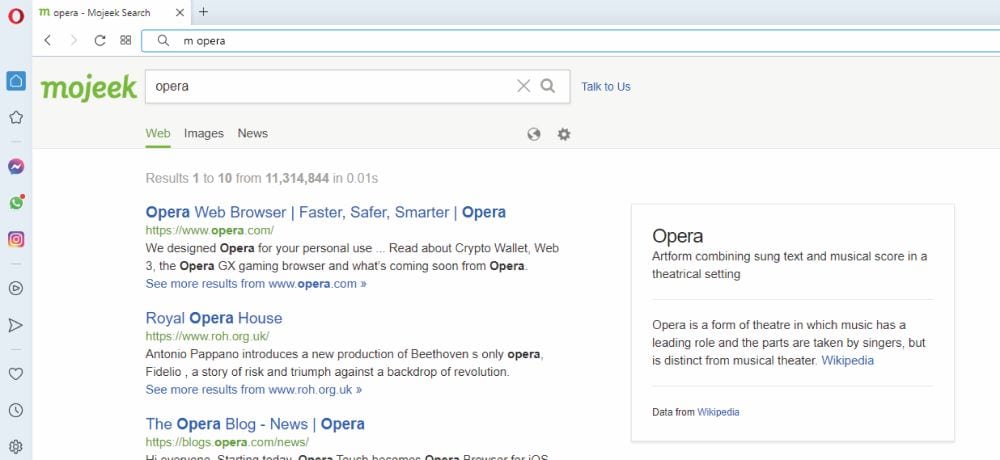See more results from www.roh.org.uk
Screen dimensions: 1000x460
point(254,389)
